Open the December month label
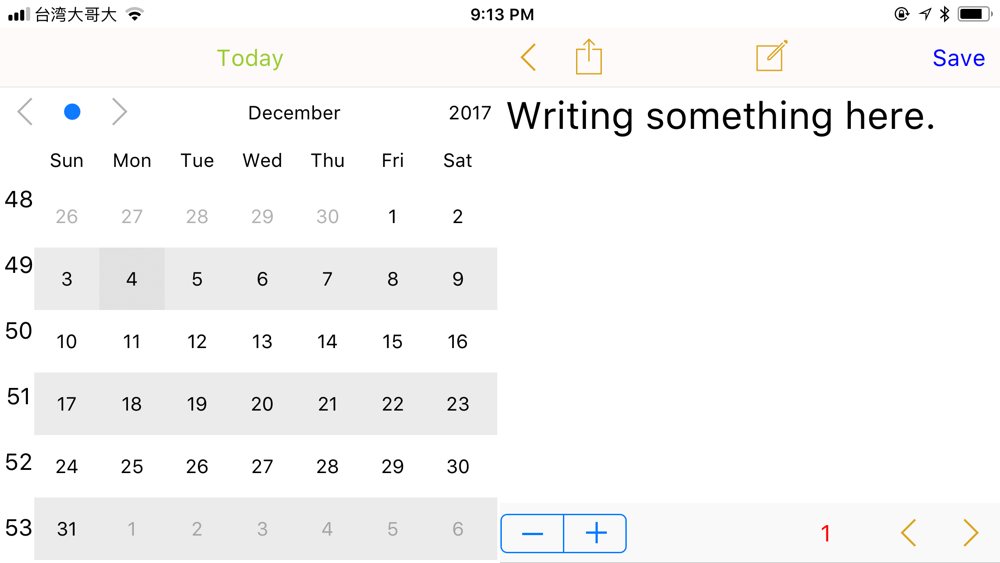The width and height of the screenshot is (1000, 563). [x=294, y=113]
